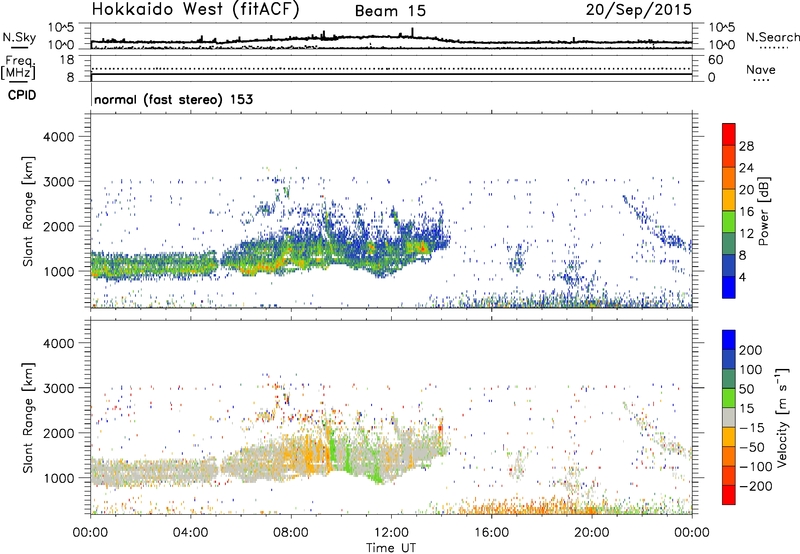Select "normal (fast stereo) 153" mode text
The image size is (800, 554).
[x=173, y=99]
